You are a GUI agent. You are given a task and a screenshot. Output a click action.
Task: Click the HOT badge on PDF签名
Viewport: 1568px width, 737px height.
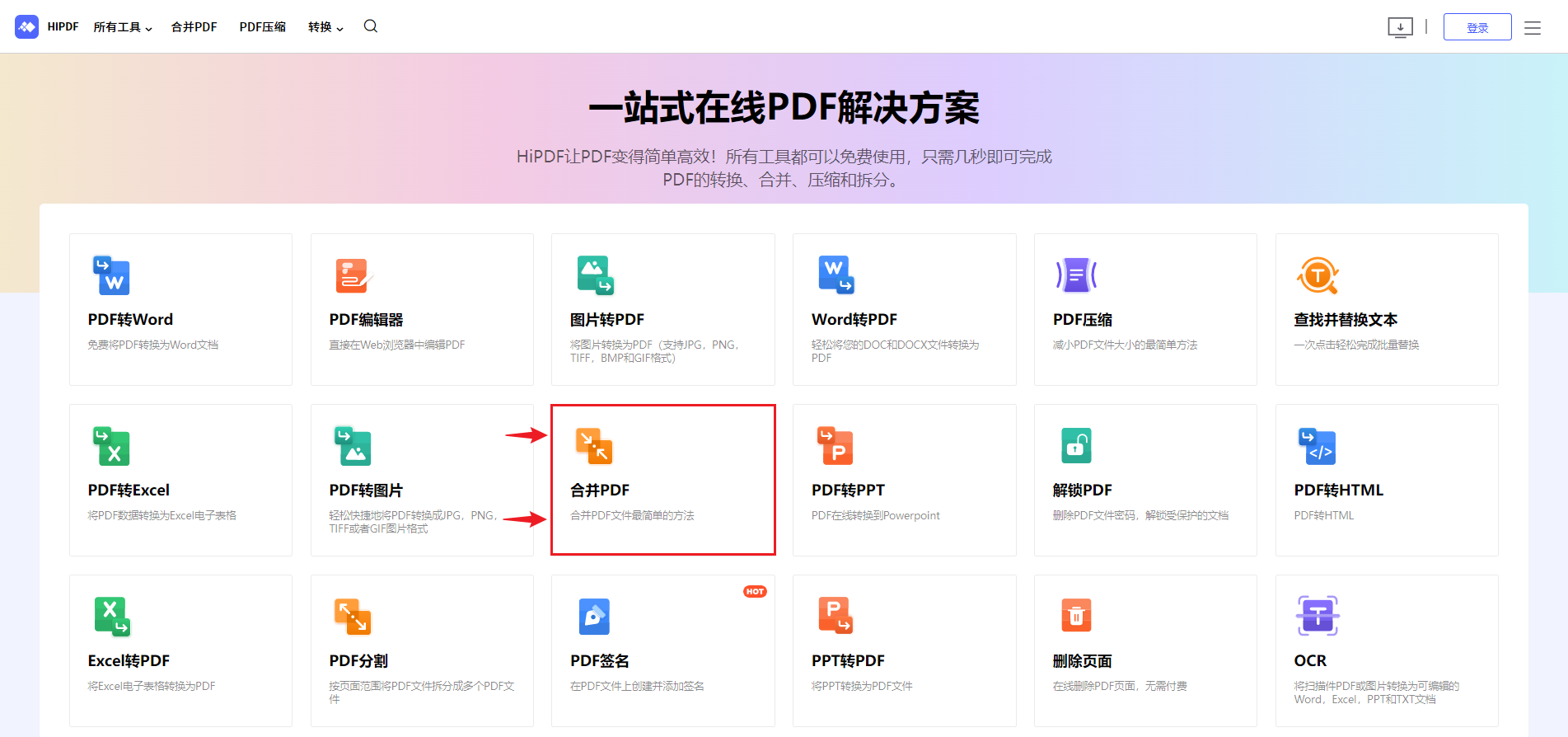pyautogui.click(x=755, y=592)
